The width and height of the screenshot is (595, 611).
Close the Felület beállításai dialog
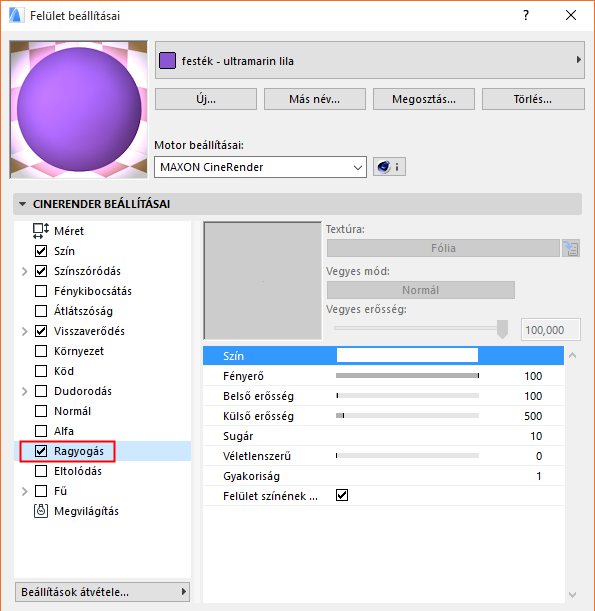[x=571, y=15]
